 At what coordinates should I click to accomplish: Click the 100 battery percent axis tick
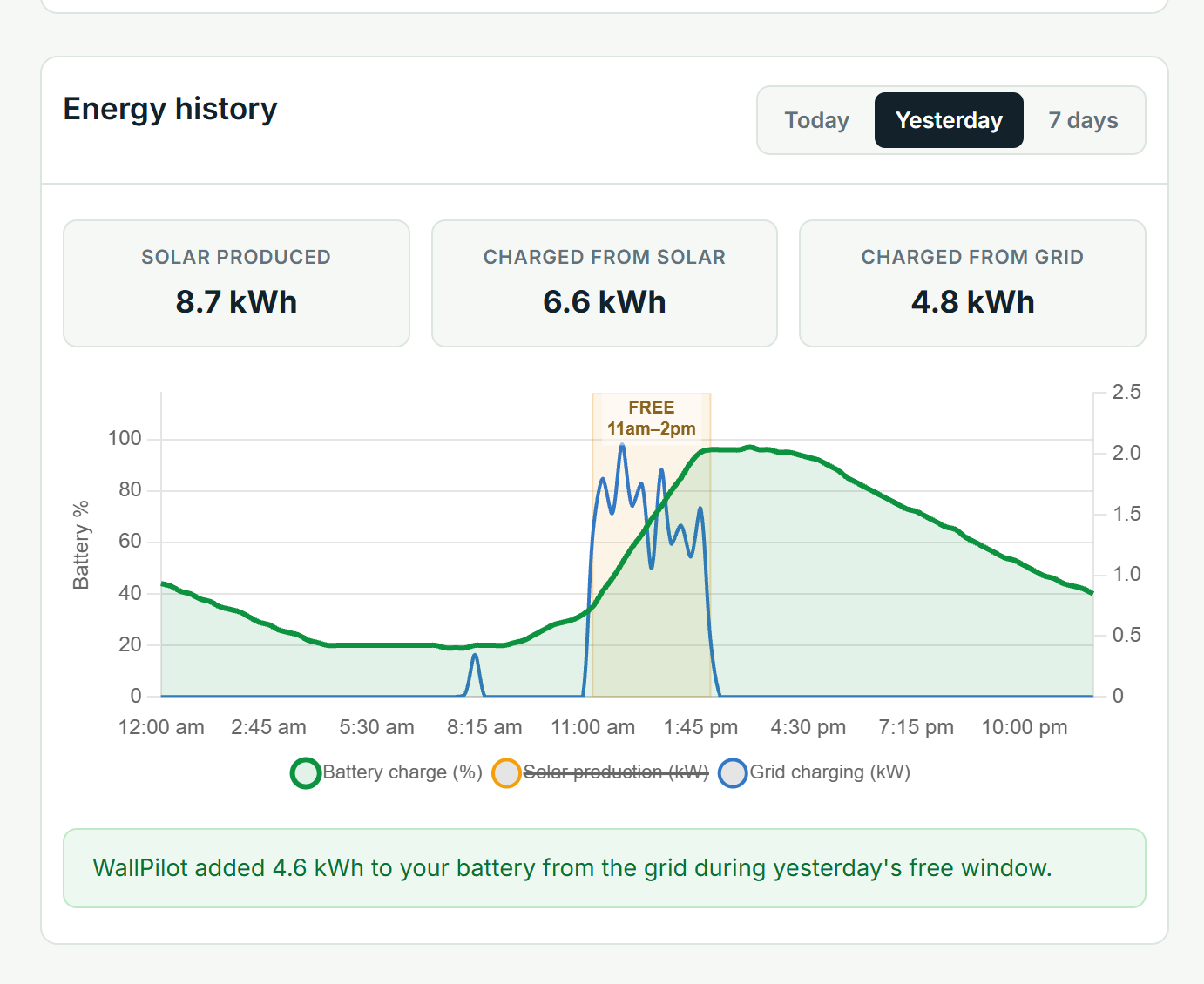pos(125,438)
